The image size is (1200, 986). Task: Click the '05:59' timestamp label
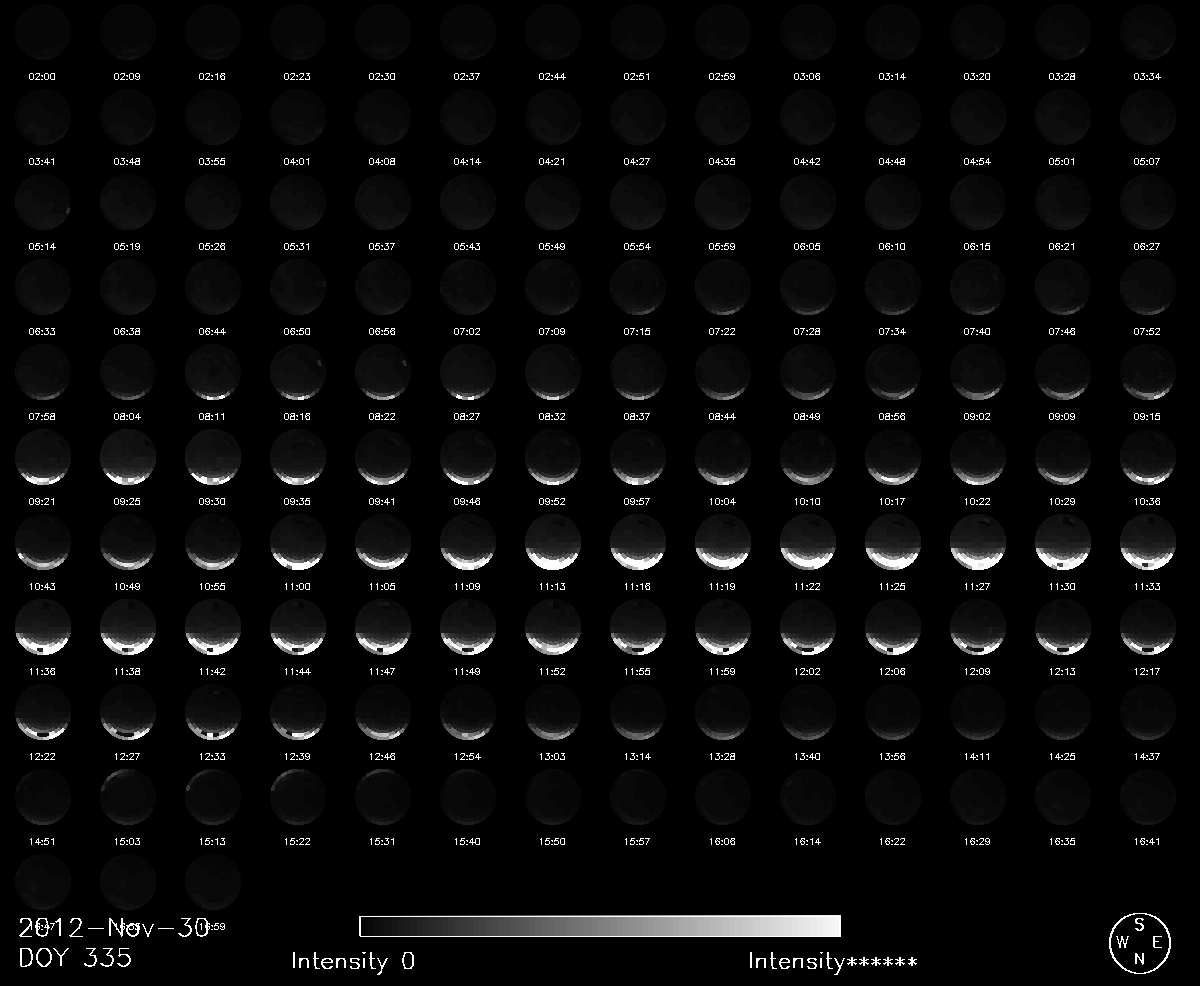tap(722, 246)
